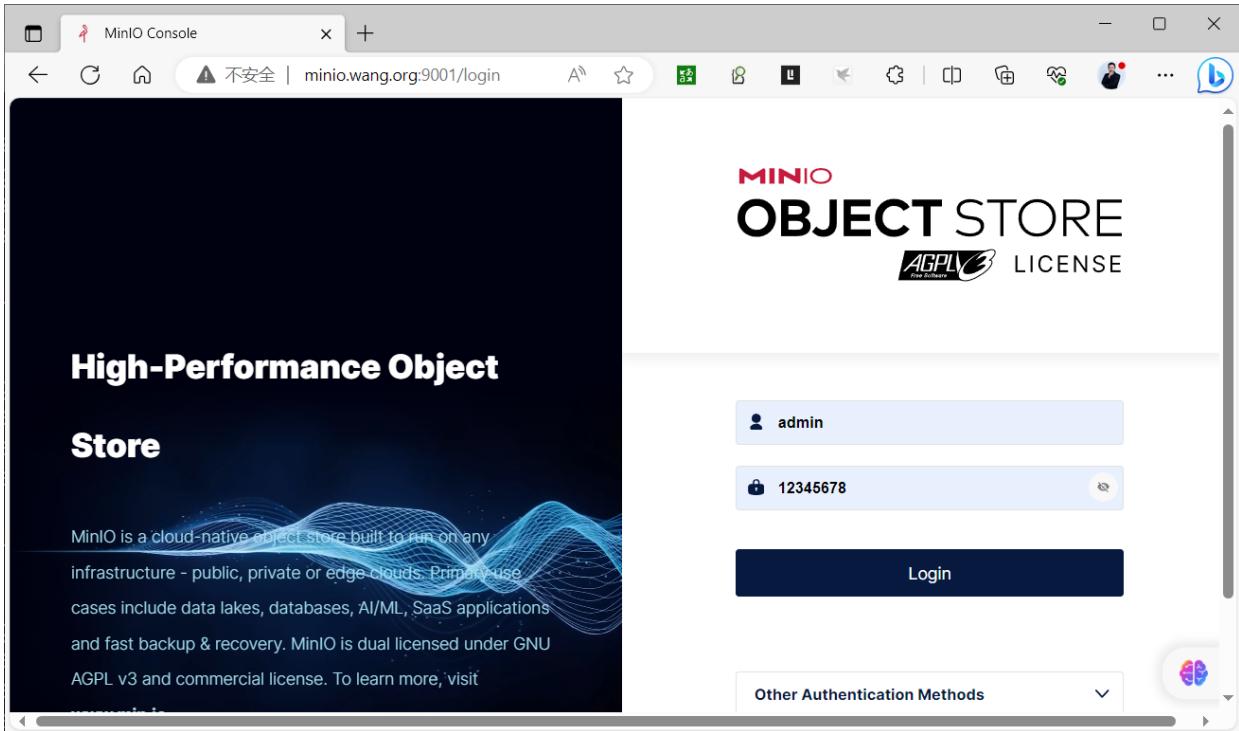Expand Other Authentication Methods dropdown
This screenshot has height=731, width=1239.
pyautogui.click(x=929, y=692)
